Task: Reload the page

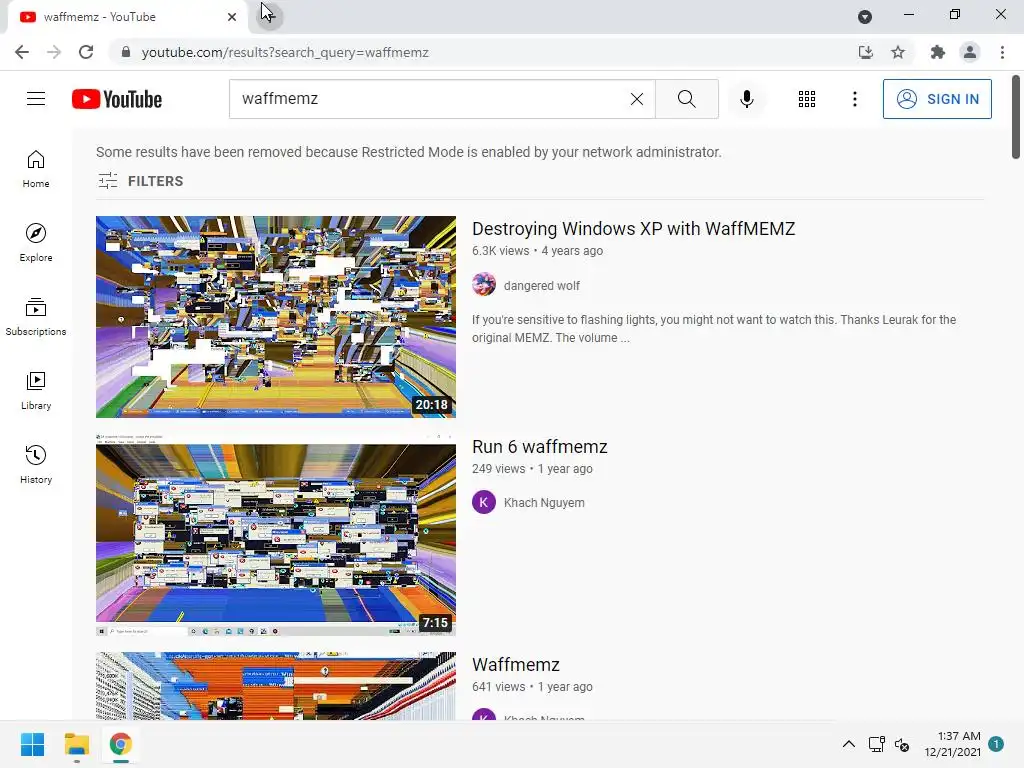Action: click(x=86, y=52)
